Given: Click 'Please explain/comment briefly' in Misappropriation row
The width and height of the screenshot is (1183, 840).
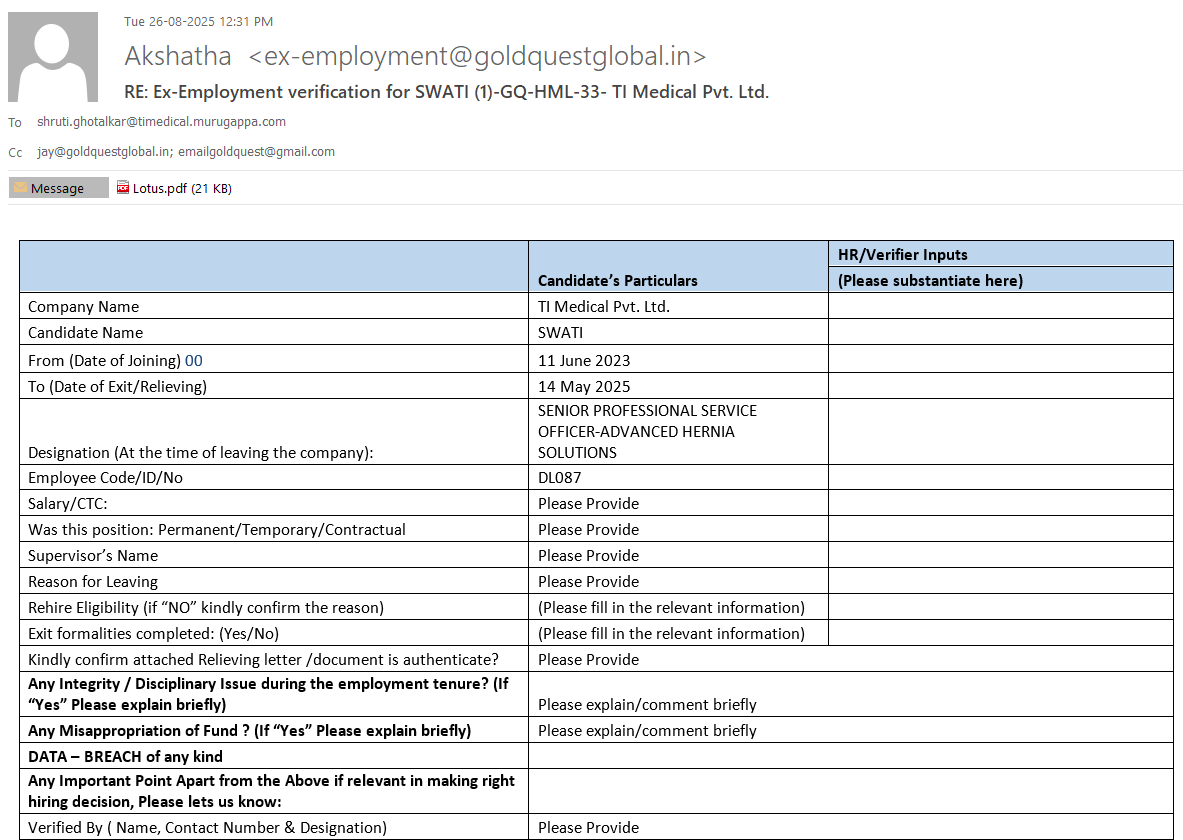Looking at the screenshot, I should tap(647, 731).
